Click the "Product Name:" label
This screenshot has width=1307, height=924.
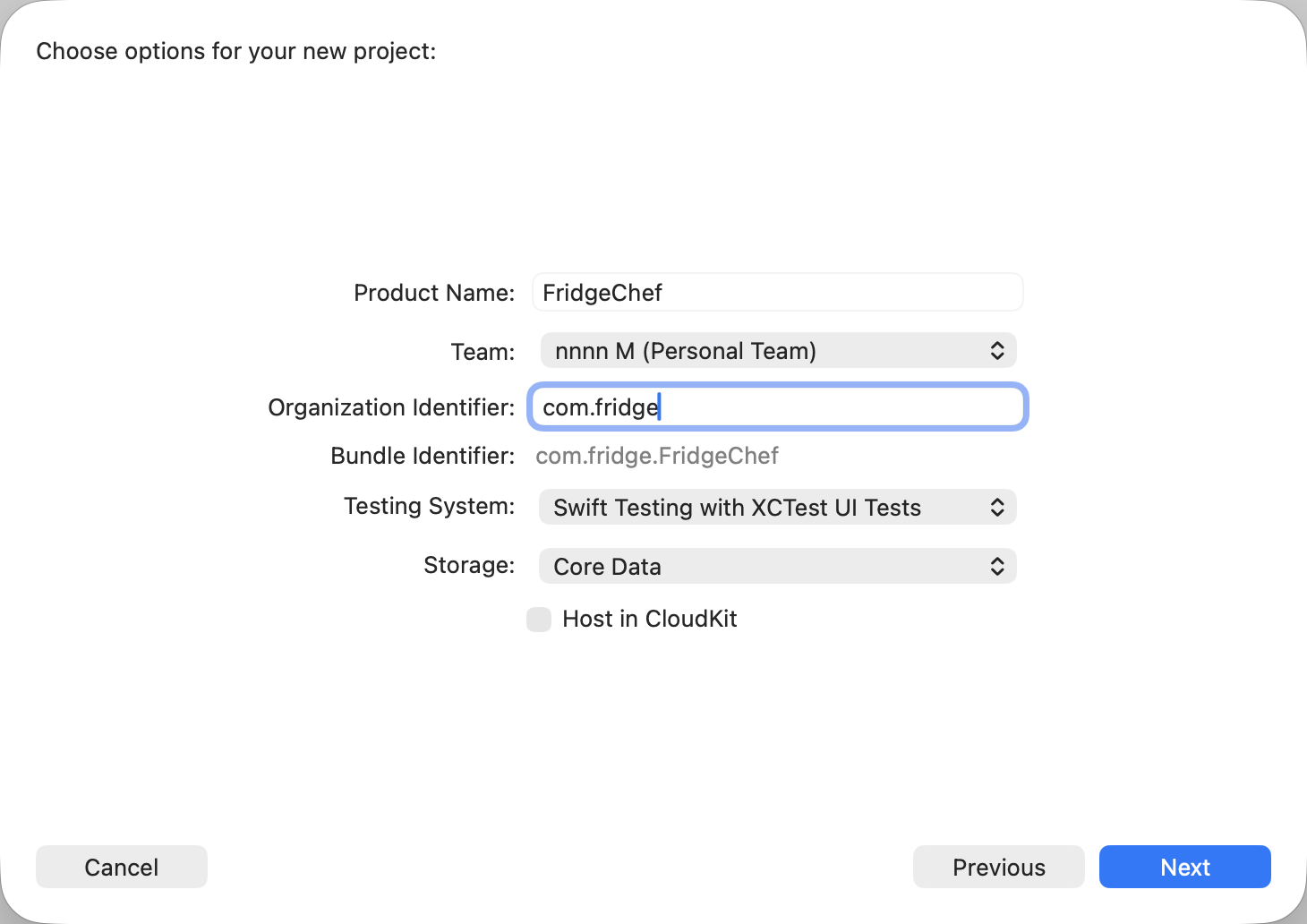(434, 294)
